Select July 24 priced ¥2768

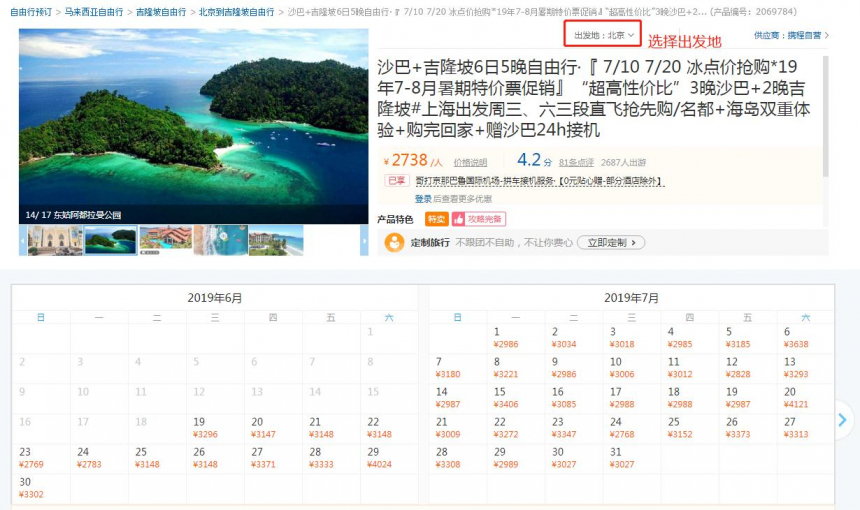[632, 428]
